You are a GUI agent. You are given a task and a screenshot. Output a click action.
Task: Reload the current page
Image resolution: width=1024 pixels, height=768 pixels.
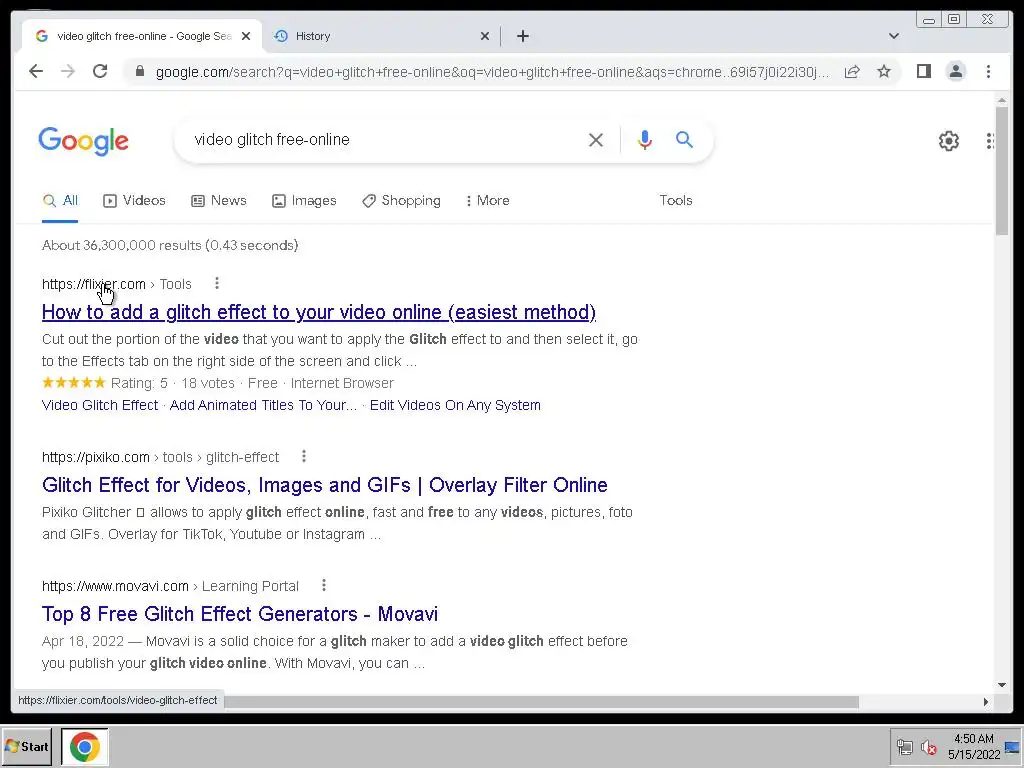[x=100, y=71]
